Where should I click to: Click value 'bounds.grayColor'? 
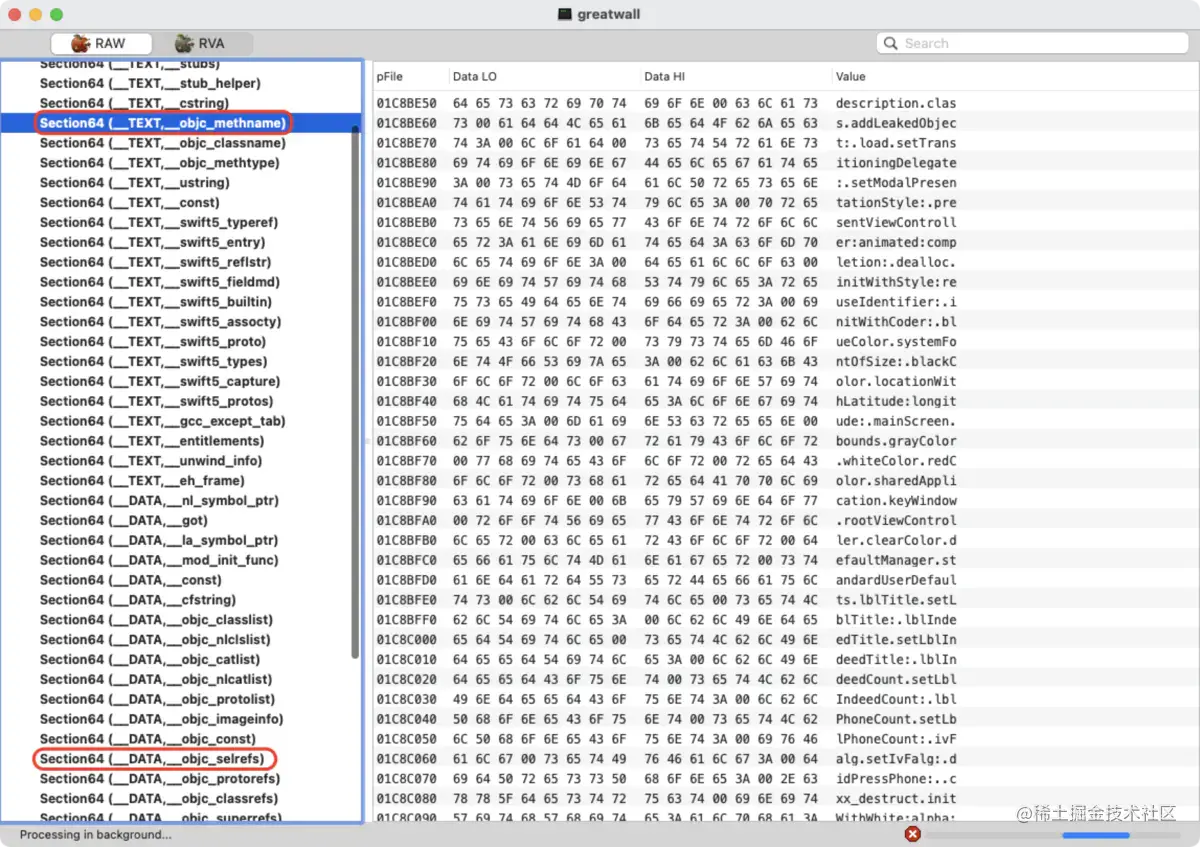coord(896,441)
